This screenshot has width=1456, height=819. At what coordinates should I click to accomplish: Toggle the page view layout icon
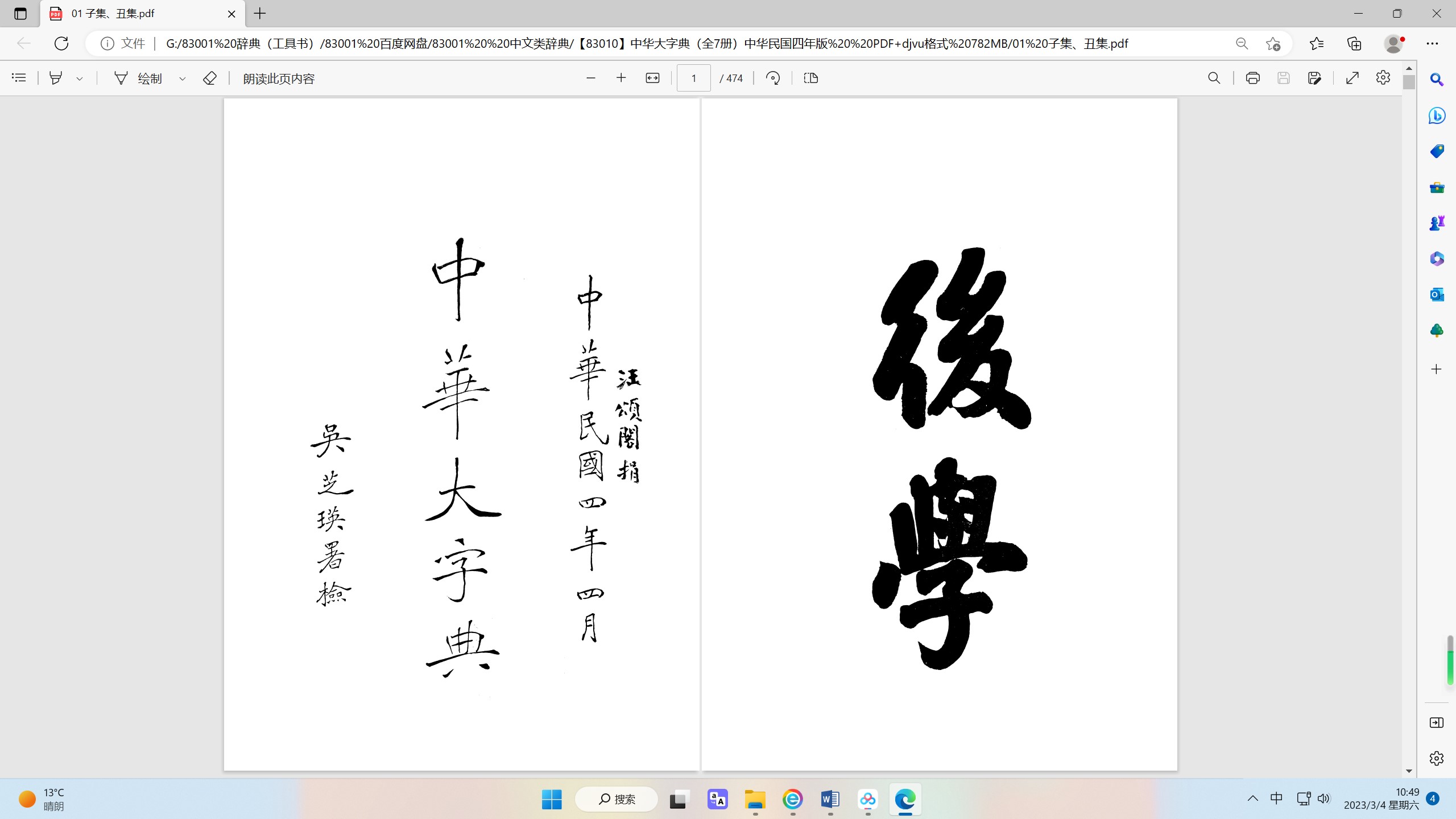(x=811, y=78)
